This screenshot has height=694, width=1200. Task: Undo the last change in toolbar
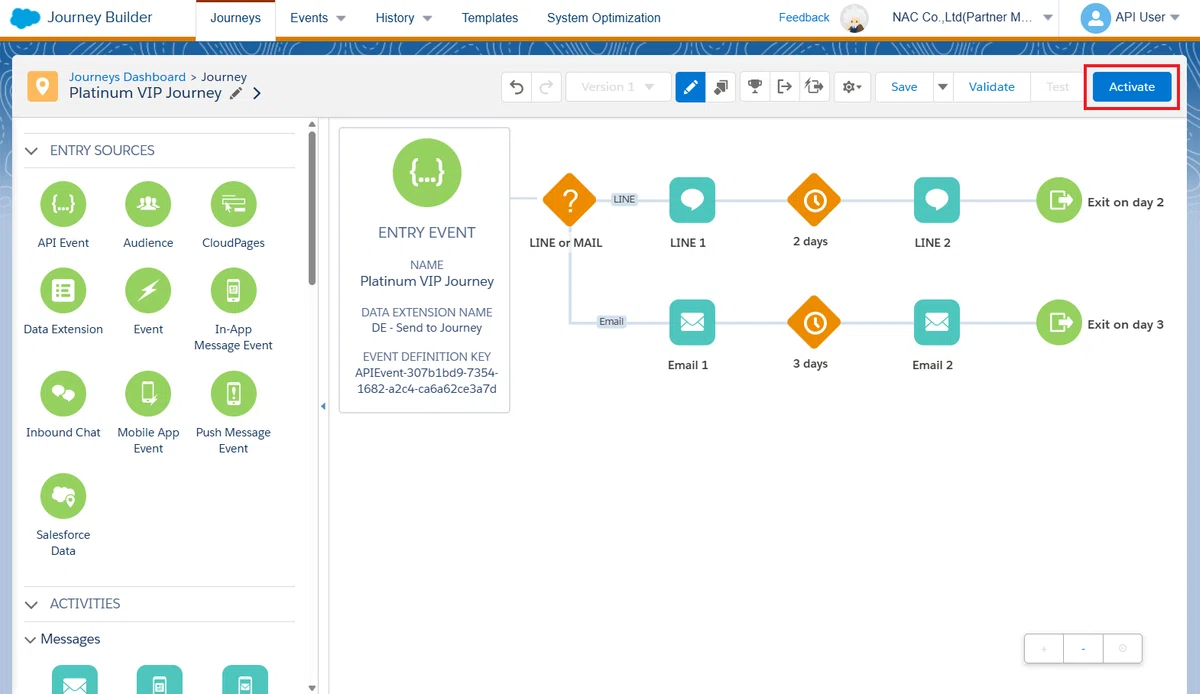coord(517,87)
